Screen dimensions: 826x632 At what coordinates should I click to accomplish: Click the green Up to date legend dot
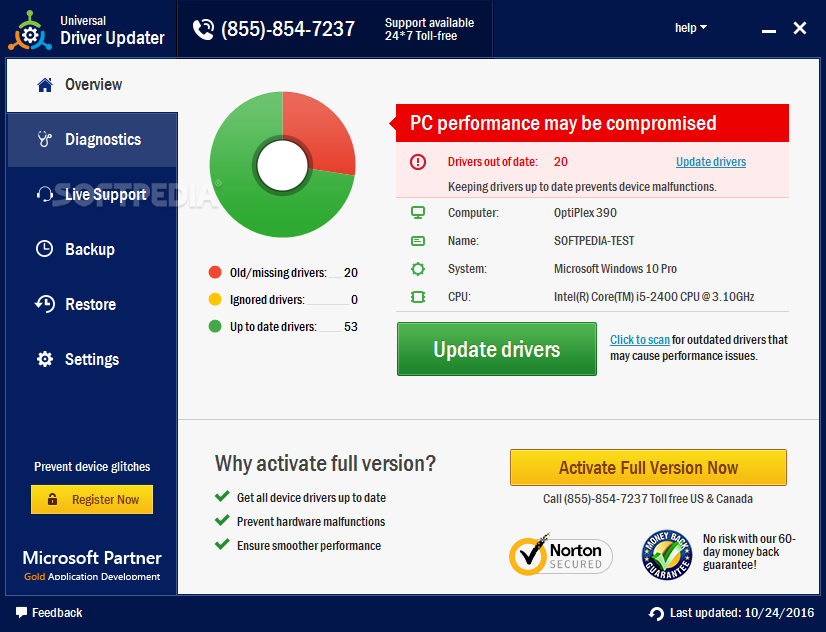pyautogui.click(x=215, y=326)
